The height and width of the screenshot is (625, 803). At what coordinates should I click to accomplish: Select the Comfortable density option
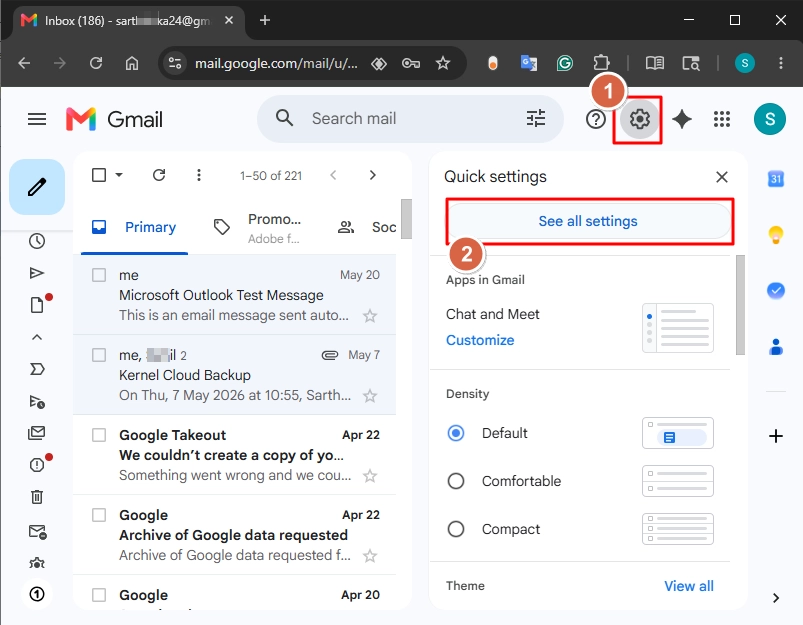point(456,481)
